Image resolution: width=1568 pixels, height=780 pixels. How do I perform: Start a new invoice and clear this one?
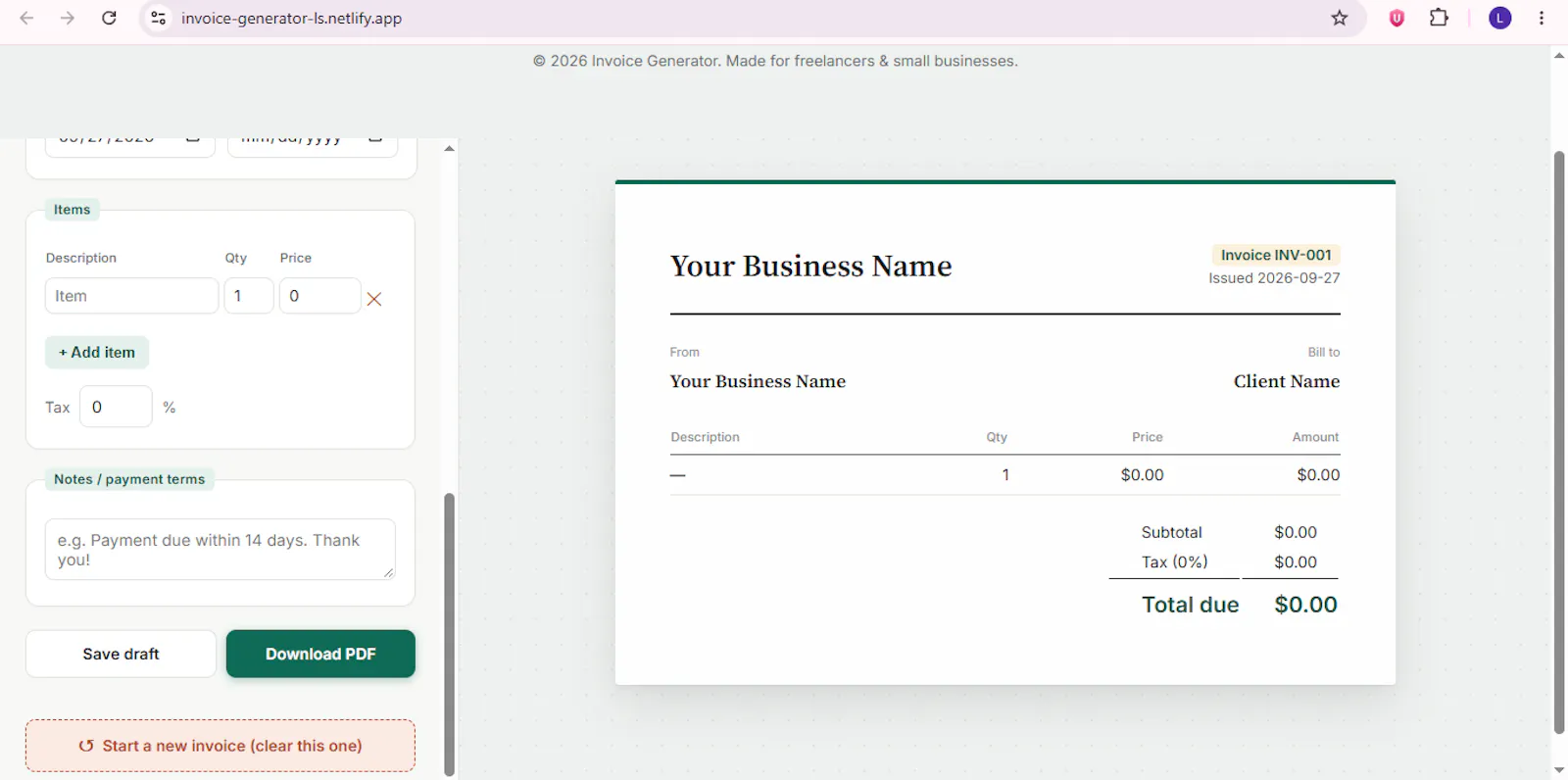point(220,746)
